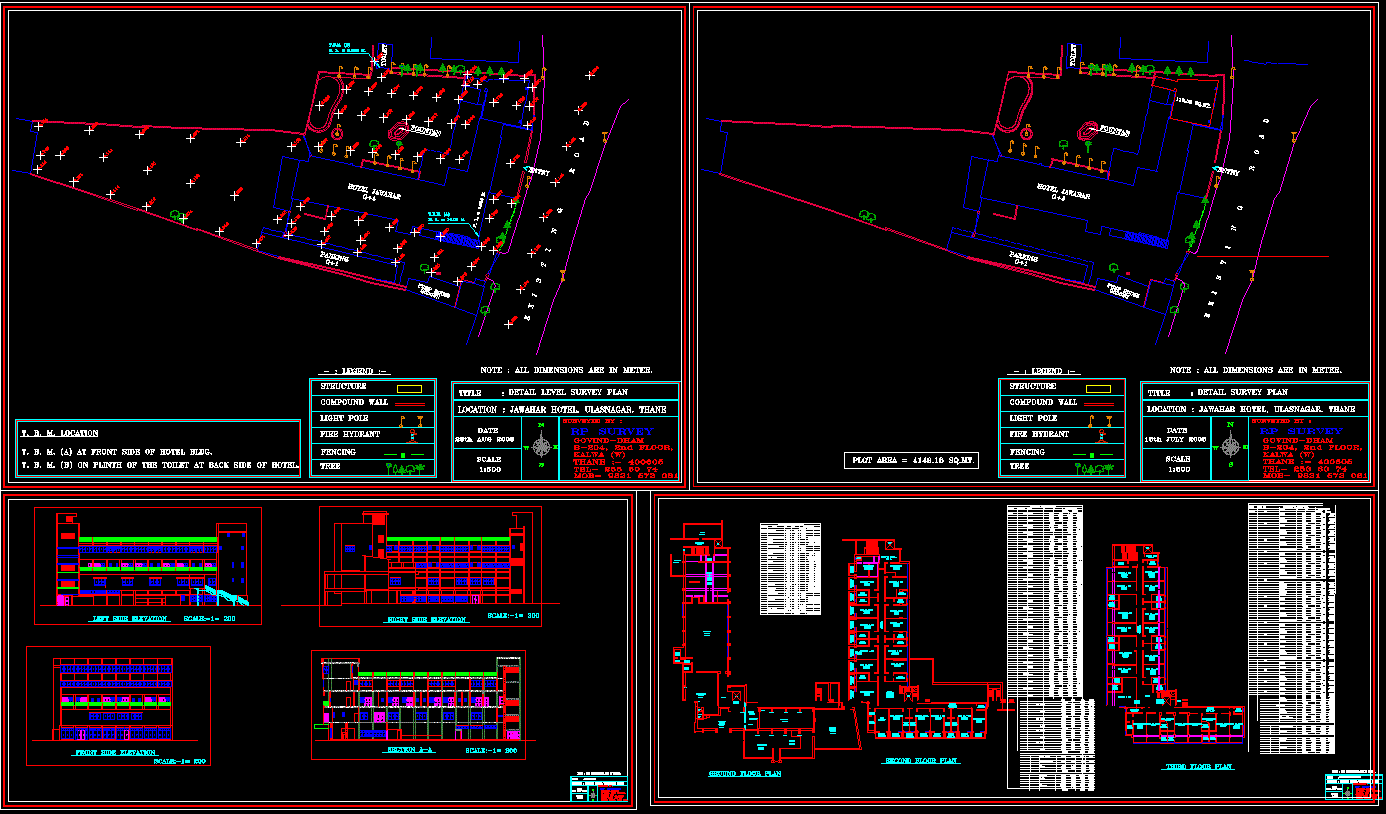1386x814 pixels.
Task: Click the PLOT AREA value box
Action: (909, 459)
